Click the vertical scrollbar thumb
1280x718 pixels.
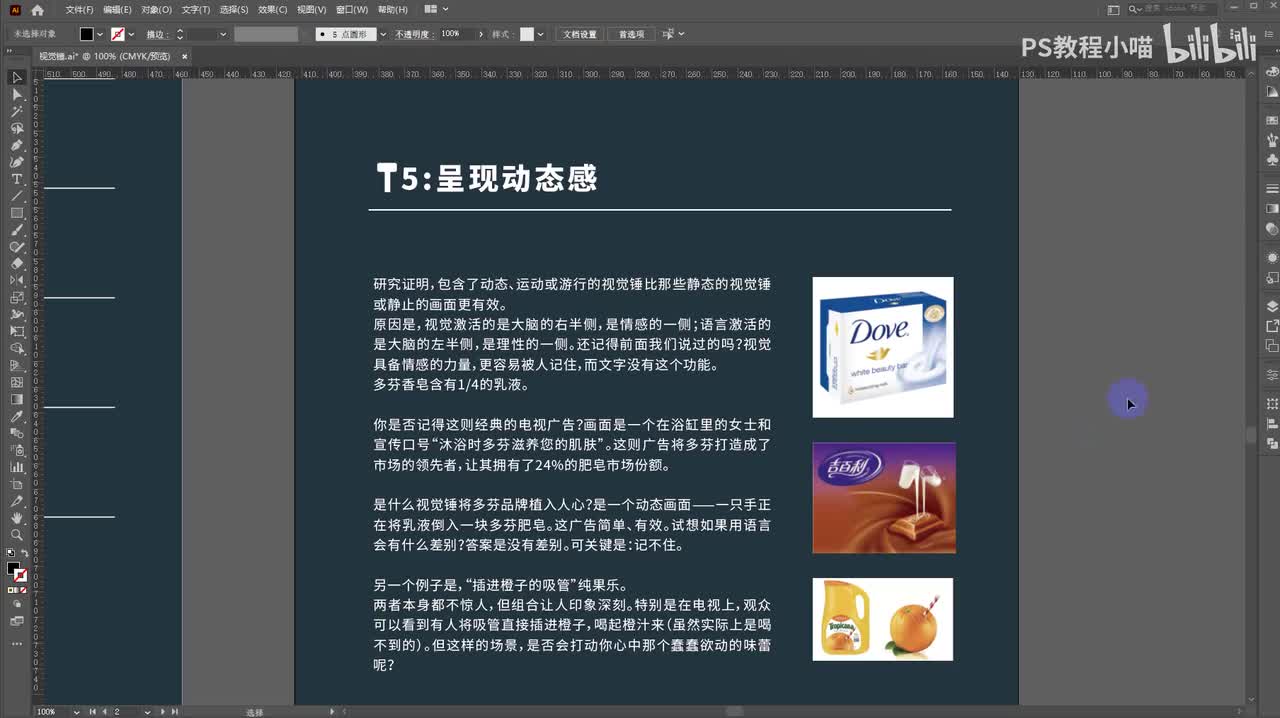[1251, 435]
